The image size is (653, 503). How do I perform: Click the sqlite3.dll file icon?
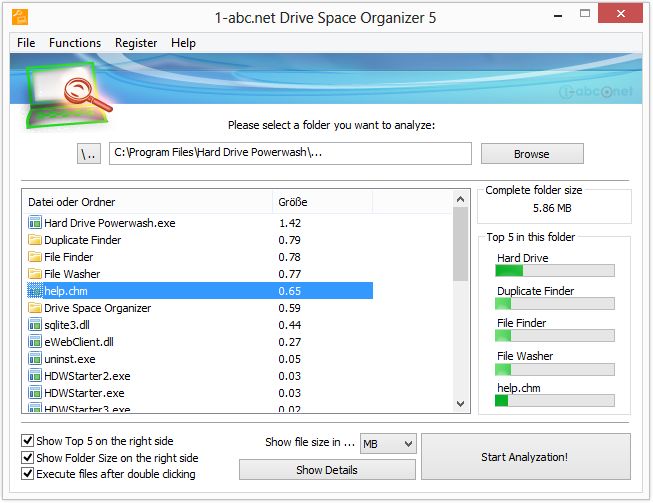(x=35, y=325)
